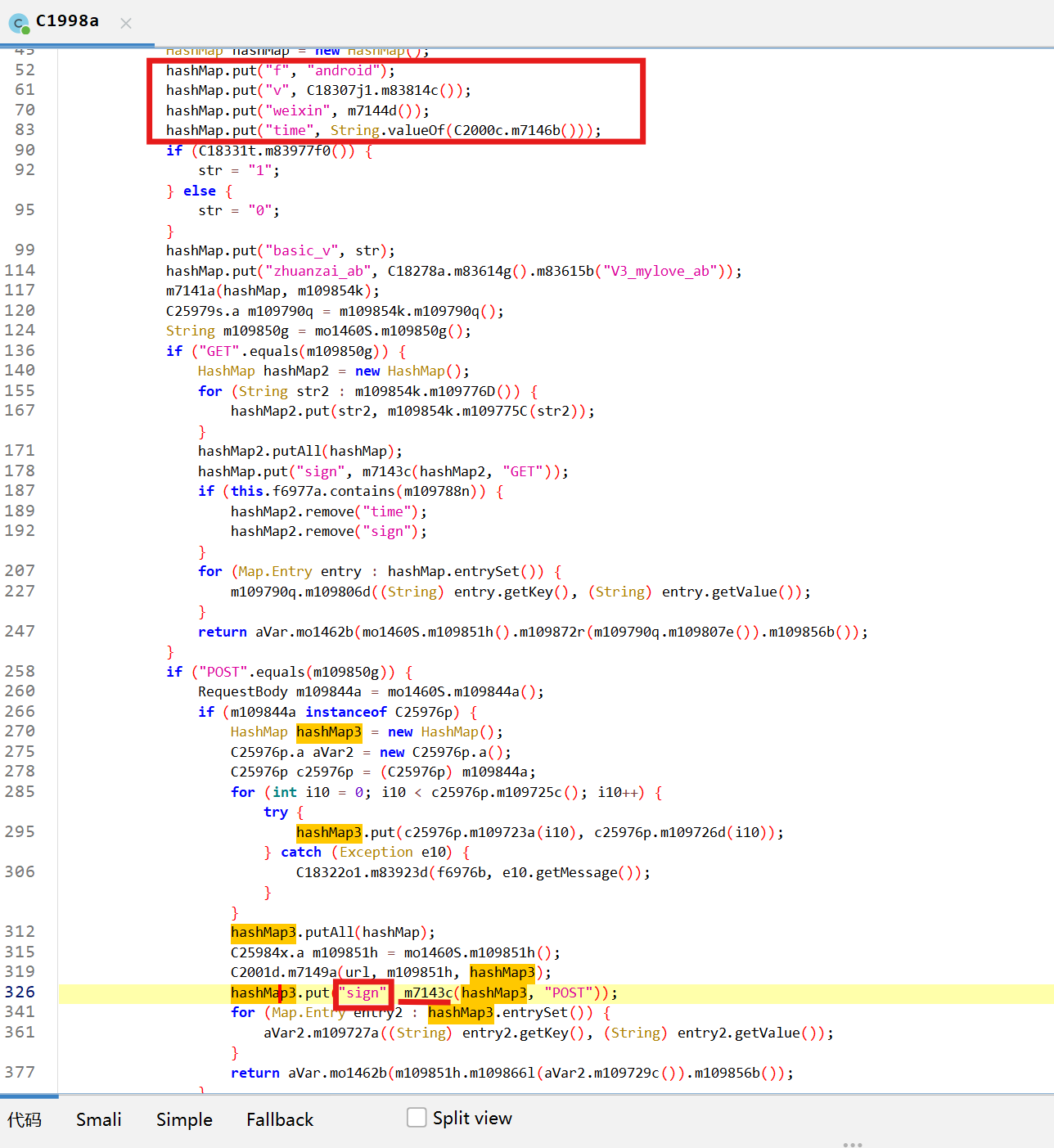Click line number 114 in the gutter
Viewport: 1054px width, 1148px height.
pyautogui.click(x=20, y=271)
